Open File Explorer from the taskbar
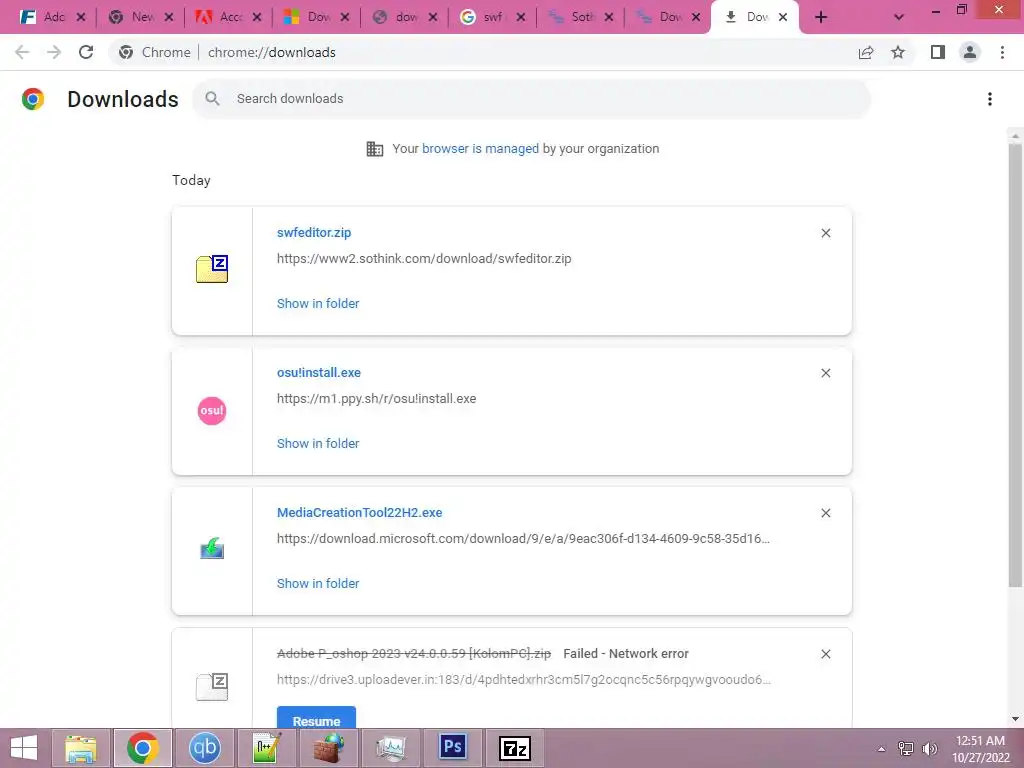This screenshot has height=768, width=1024. (80, 748)
